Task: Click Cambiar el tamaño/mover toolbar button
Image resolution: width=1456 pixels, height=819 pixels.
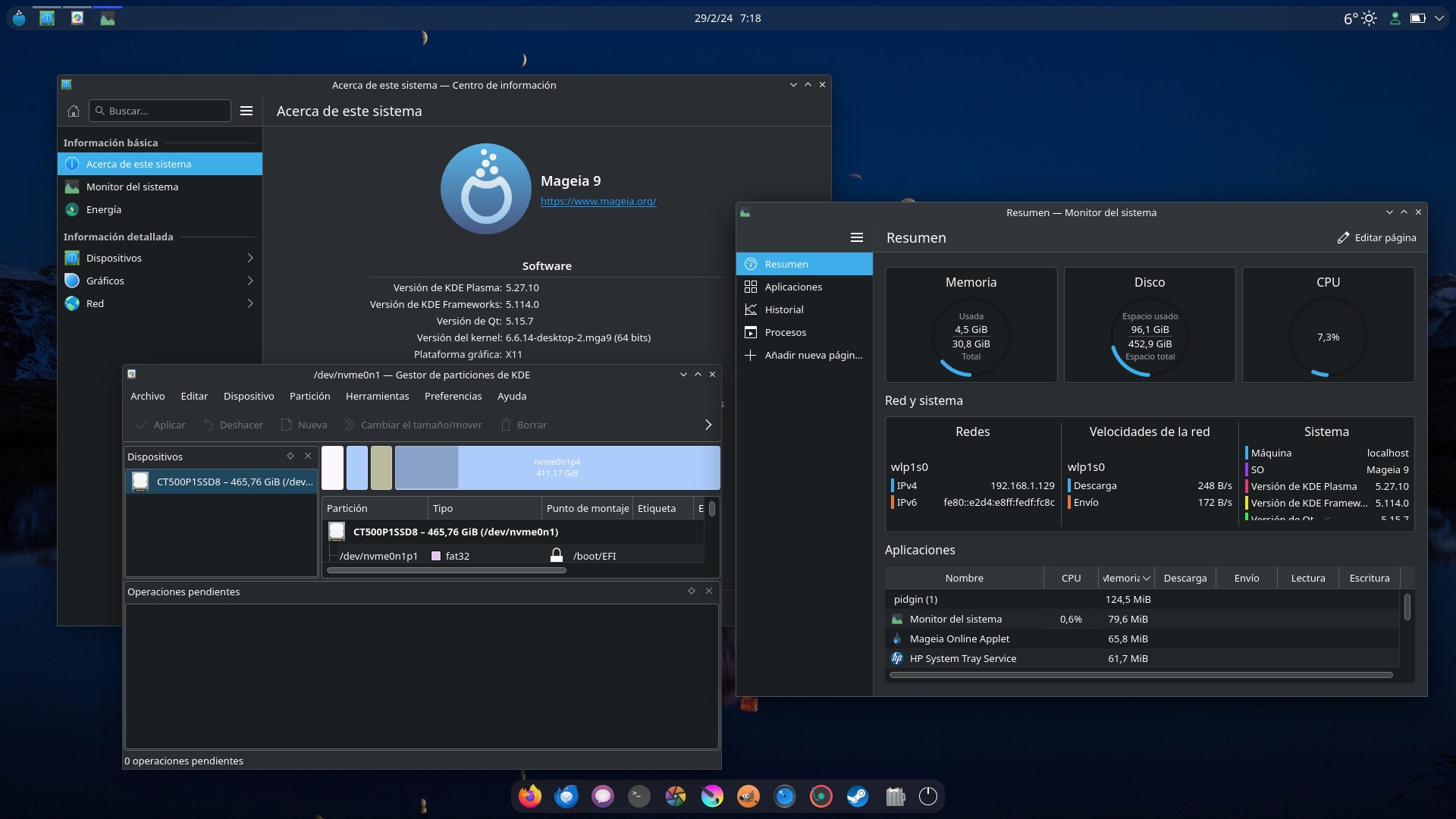Action: [413, 425]
